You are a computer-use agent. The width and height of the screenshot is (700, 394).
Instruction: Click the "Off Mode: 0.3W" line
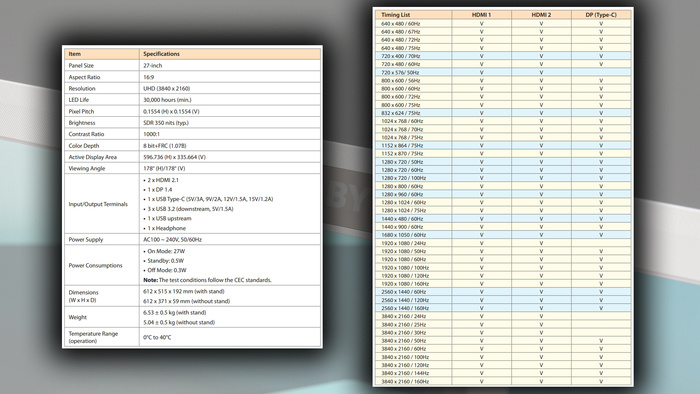(x=165, y=270)
